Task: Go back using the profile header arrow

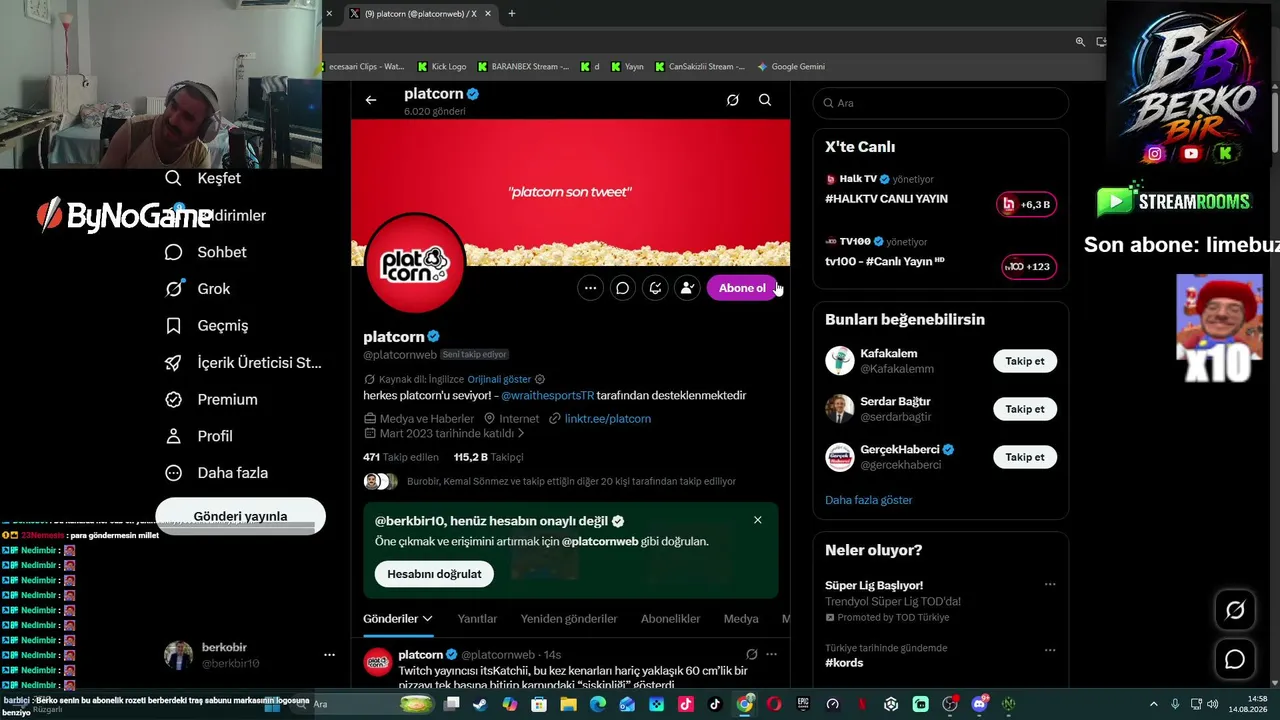Action: [x=371, y=100]
